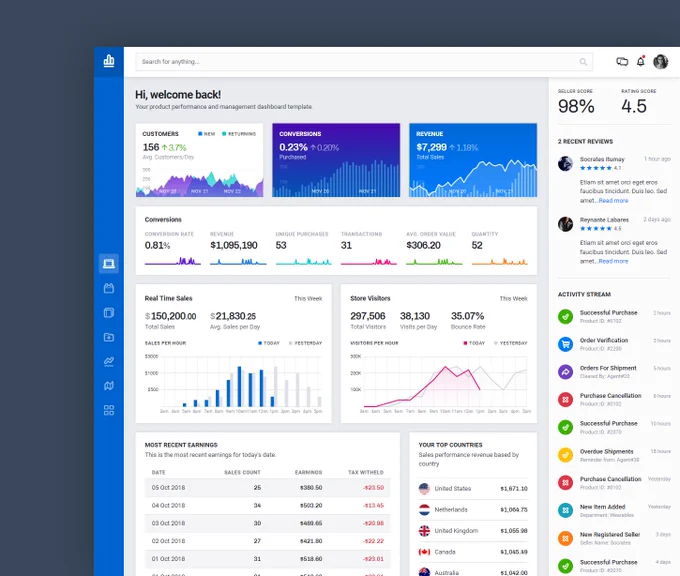Click the search magnifier icon

click(583, 62)
